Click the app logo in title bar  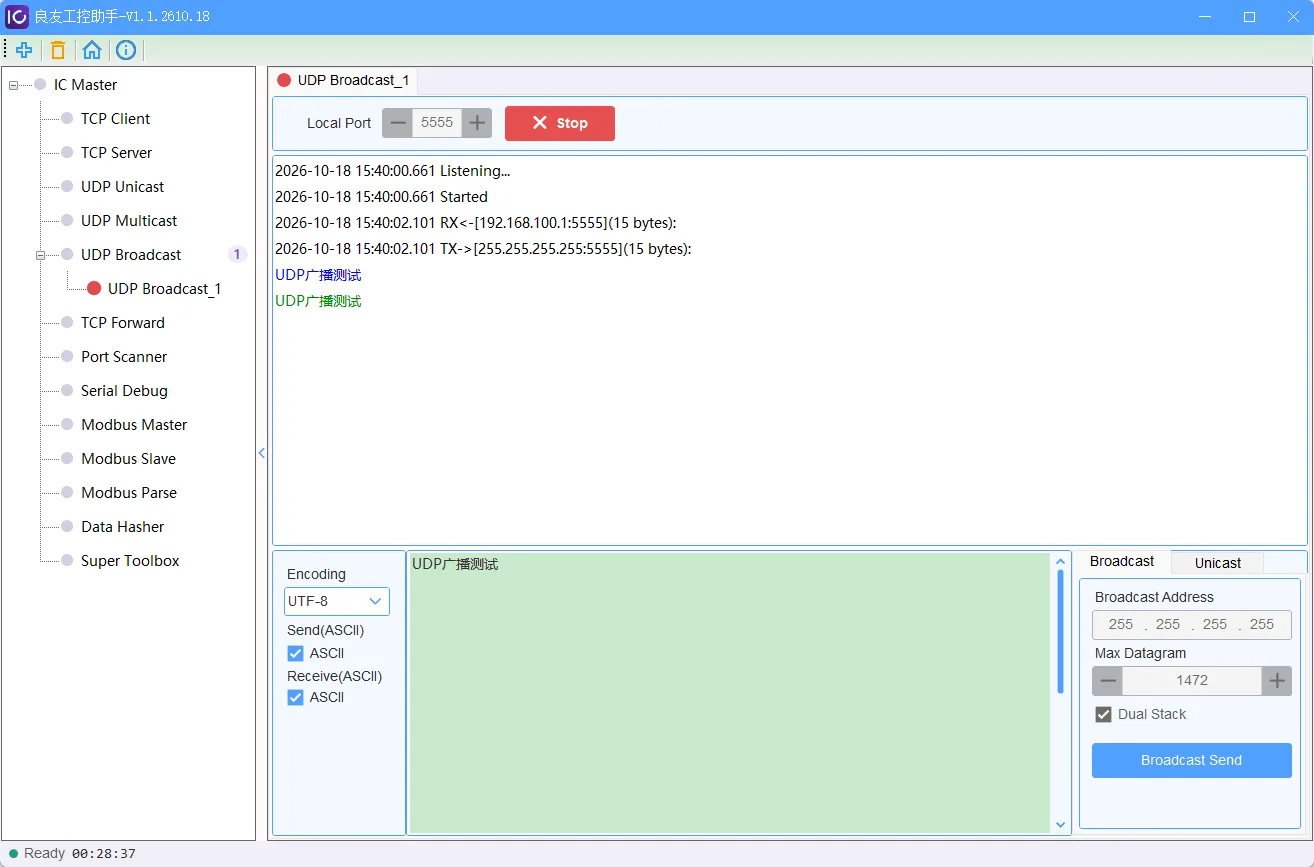17,17
